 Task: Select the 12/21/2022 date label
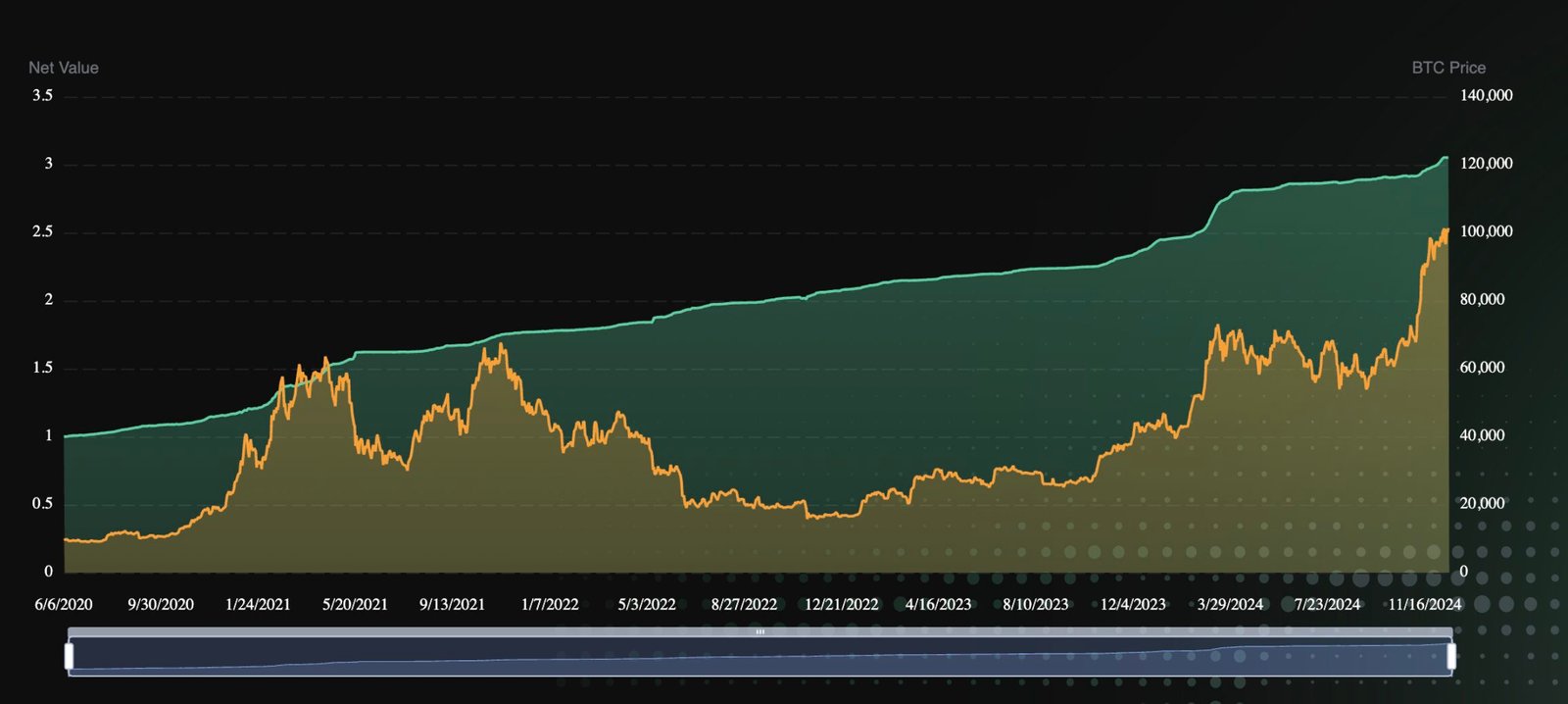click(x=841, y=604)
